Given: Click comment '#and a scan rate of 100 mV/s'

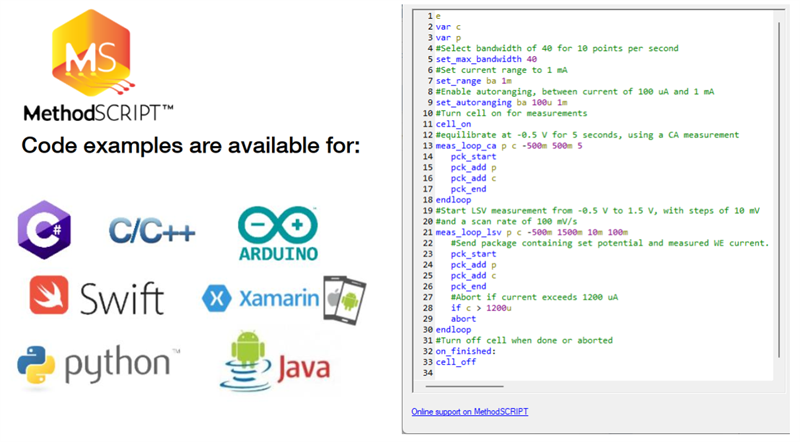Looking at the screenshot, I should point(506,222).
